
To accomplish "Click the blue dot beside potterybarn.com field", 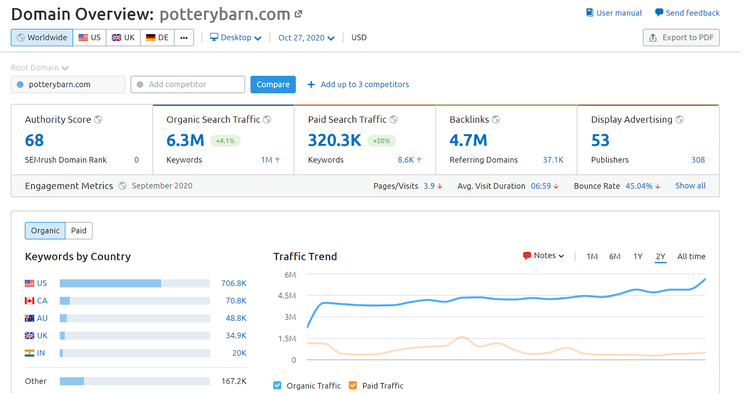I will coord(20,85).
